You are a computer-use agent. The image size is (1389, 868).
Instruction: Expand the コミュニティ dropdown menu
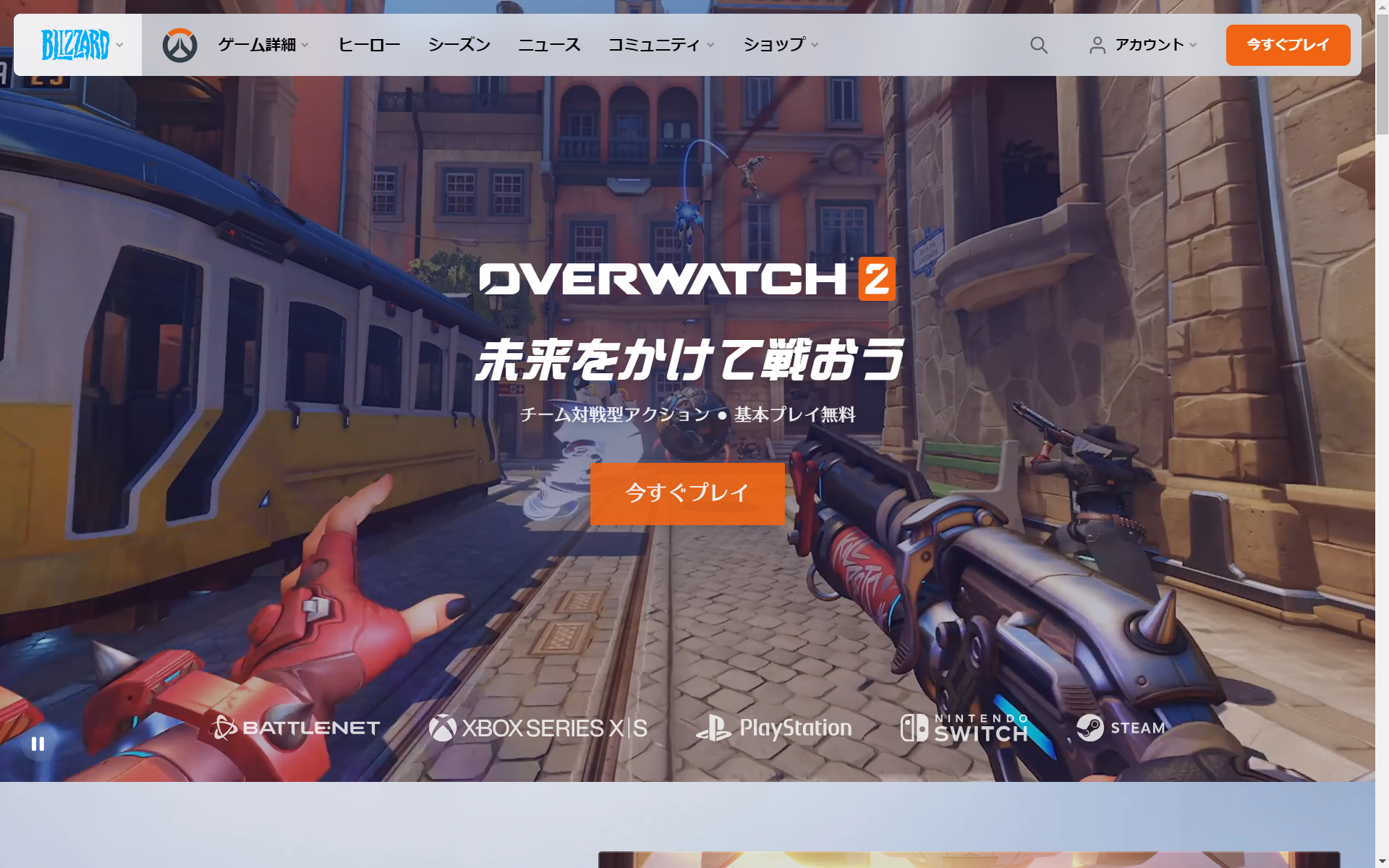pos(660,45)
